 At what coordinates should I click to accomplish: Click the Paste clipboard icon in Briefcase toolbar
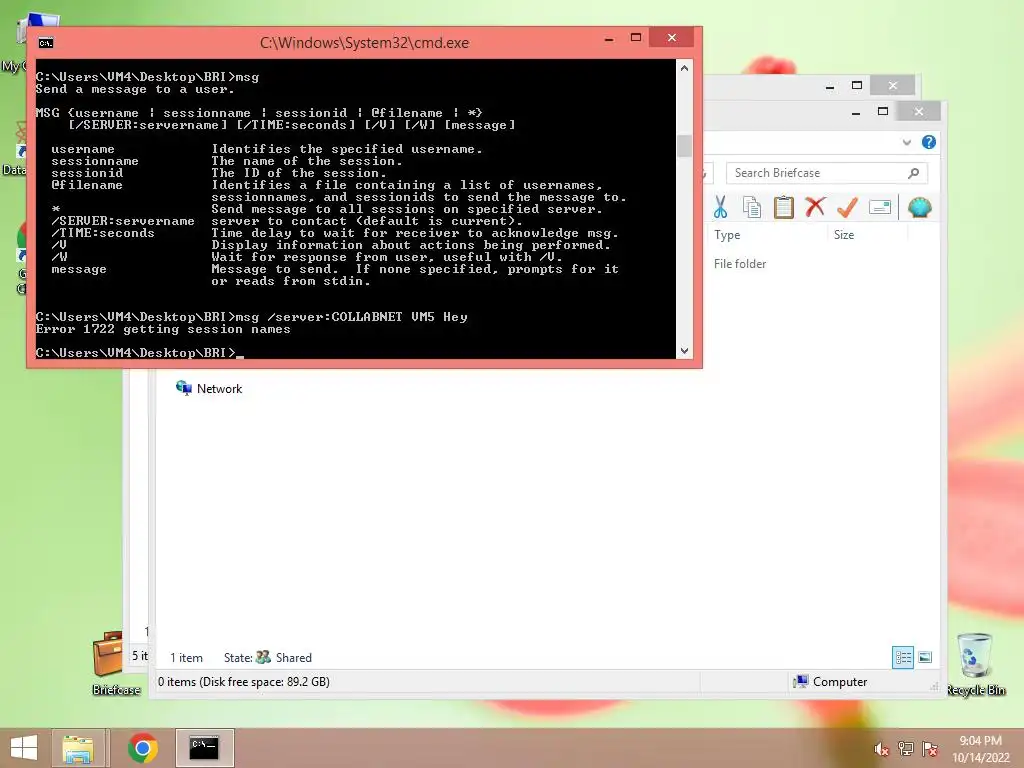point(784,208)
